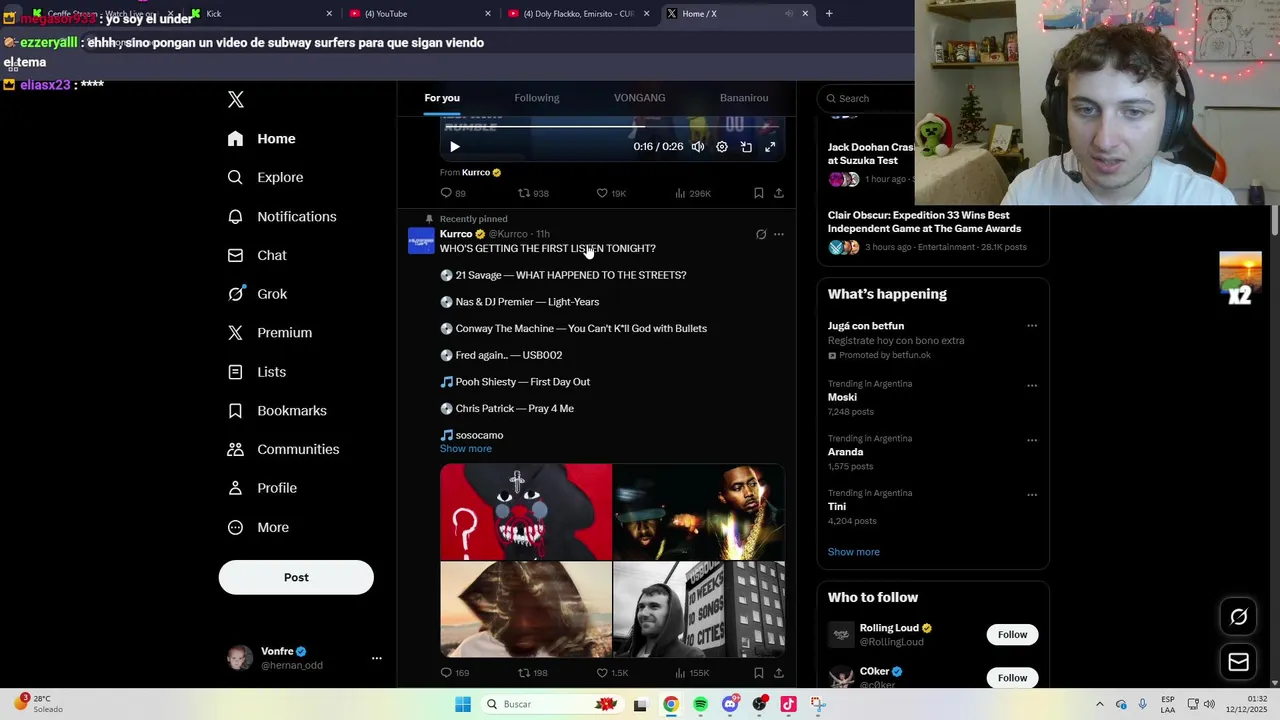The image size is (1280, 720).
Task: Play the video in the top post
Action: tap(455, 147)
